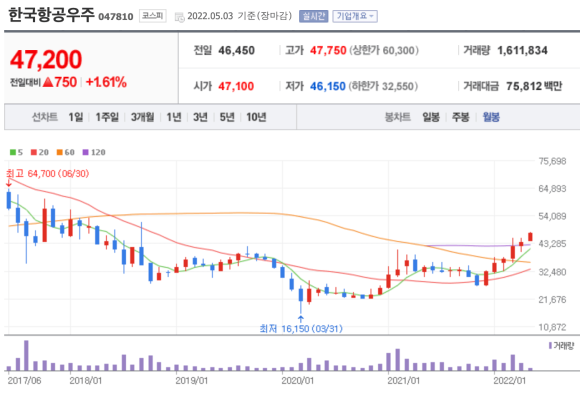Click the 선차트 label
Viewport: 580px width, 393px height.
(45, 117)
